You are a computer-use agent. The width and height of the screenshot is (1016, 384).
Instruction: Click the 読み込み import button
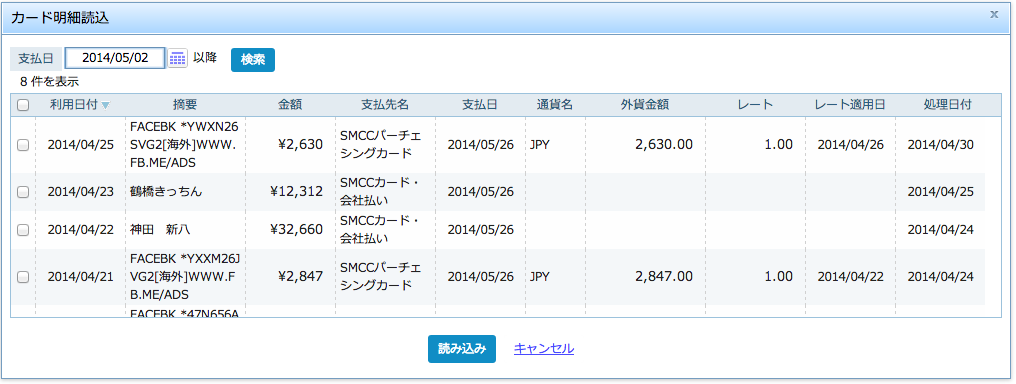tap(461, 349)
